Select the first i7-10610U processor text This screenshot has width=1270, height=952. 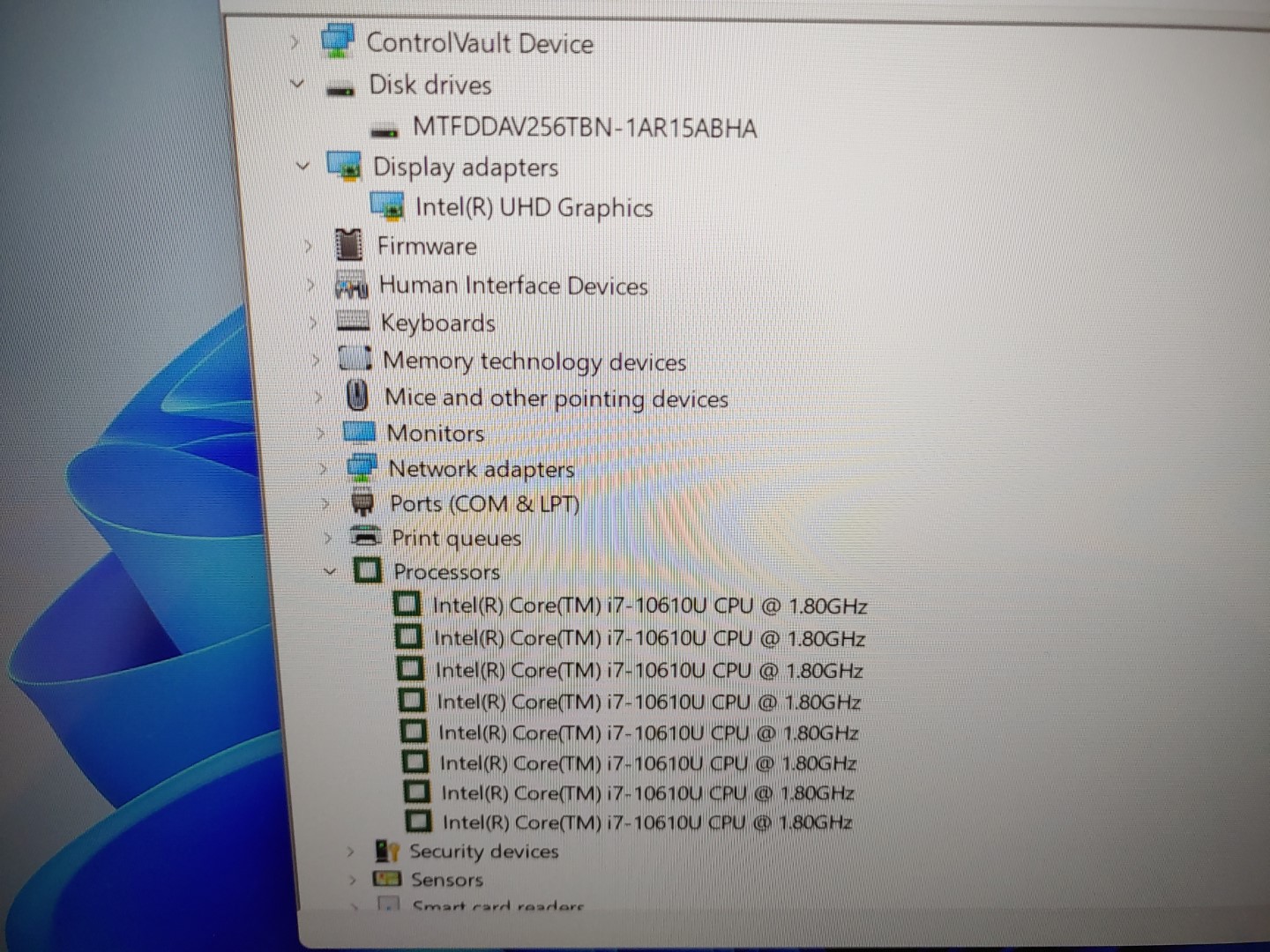pyautogui.click(x=650, y=606)
